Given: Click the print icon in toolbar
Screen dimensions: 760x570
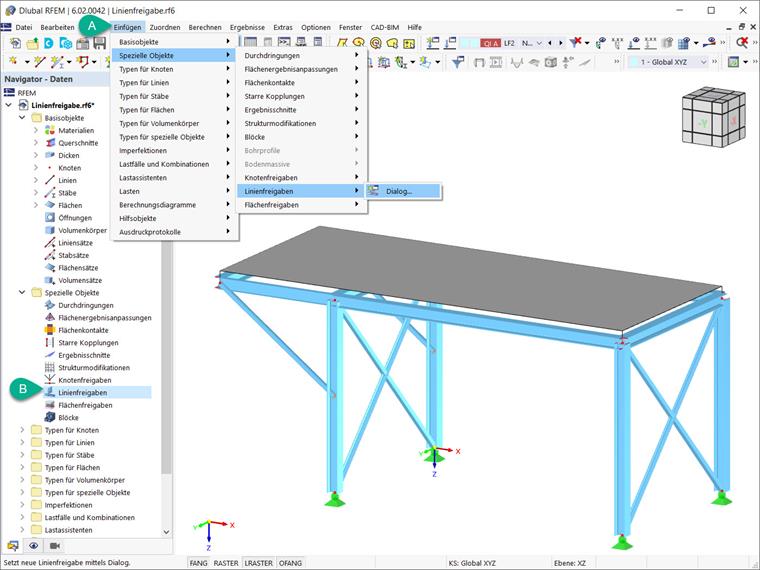Looking at the screenshot, I should tap(83, 43).
